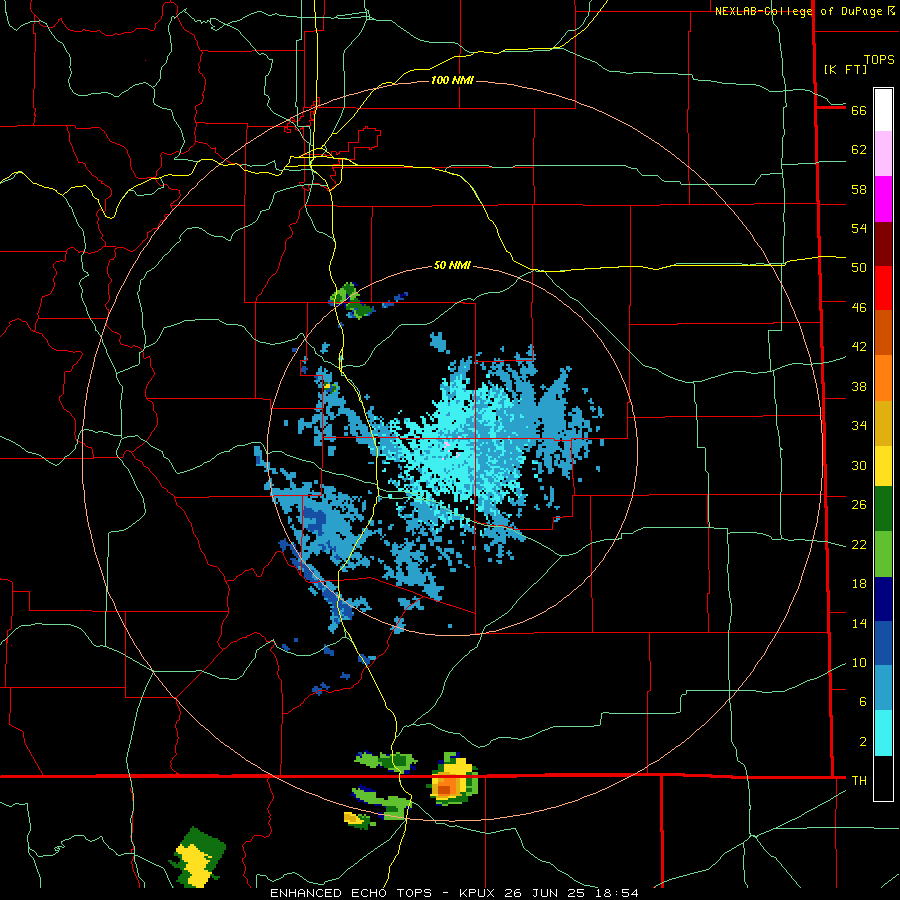Viewport: 900px width, 900px height.
Task: Click the "66" legend value
Action: (859, 110)
